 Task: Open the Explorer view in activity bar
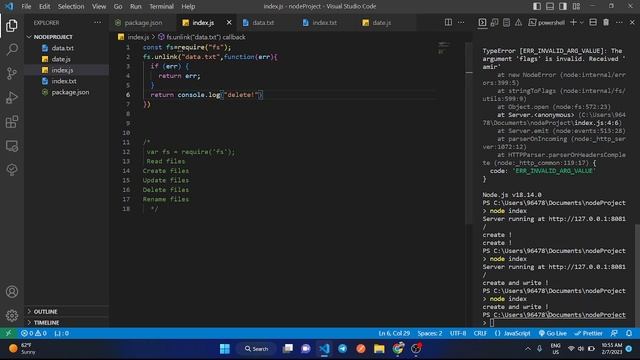(x=12, y=26)
